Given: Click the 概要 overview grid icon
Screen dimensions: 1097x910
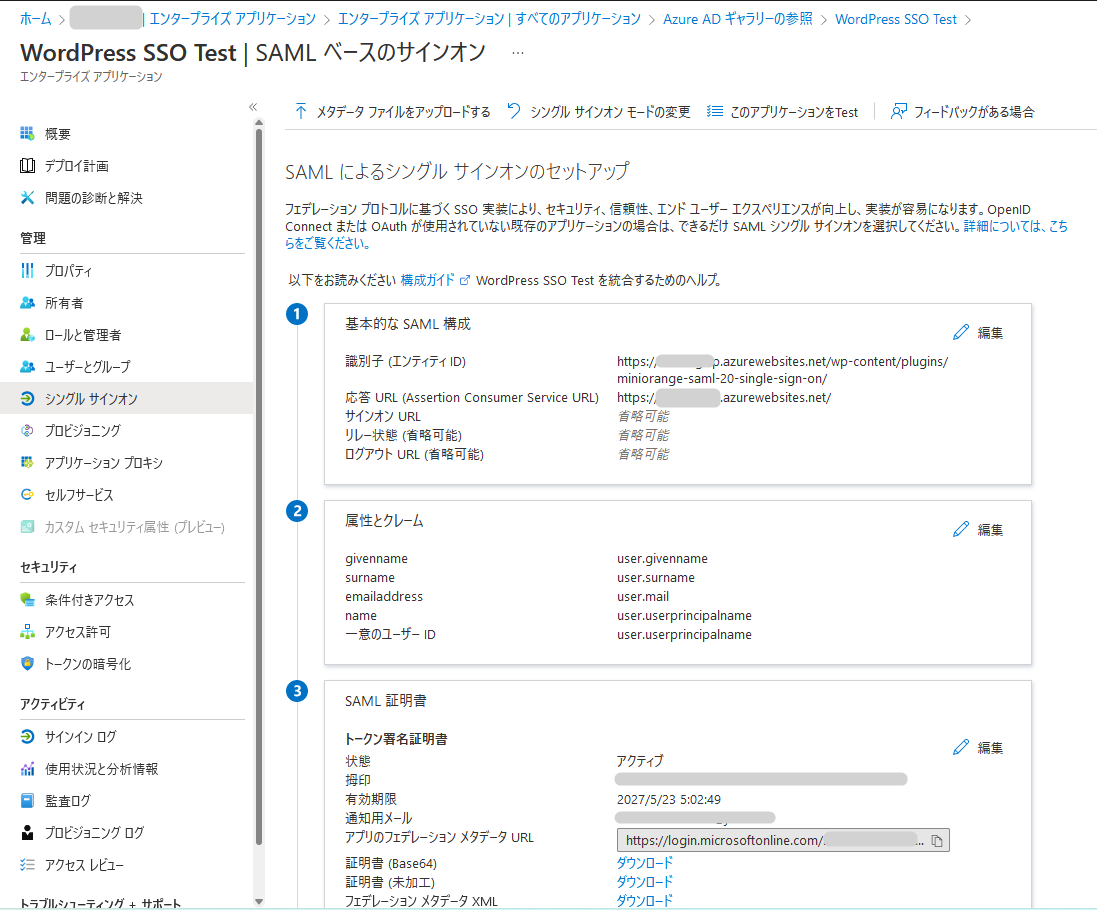Looking at the screenshot, I should pyautogui.click(x=27, y=134).
